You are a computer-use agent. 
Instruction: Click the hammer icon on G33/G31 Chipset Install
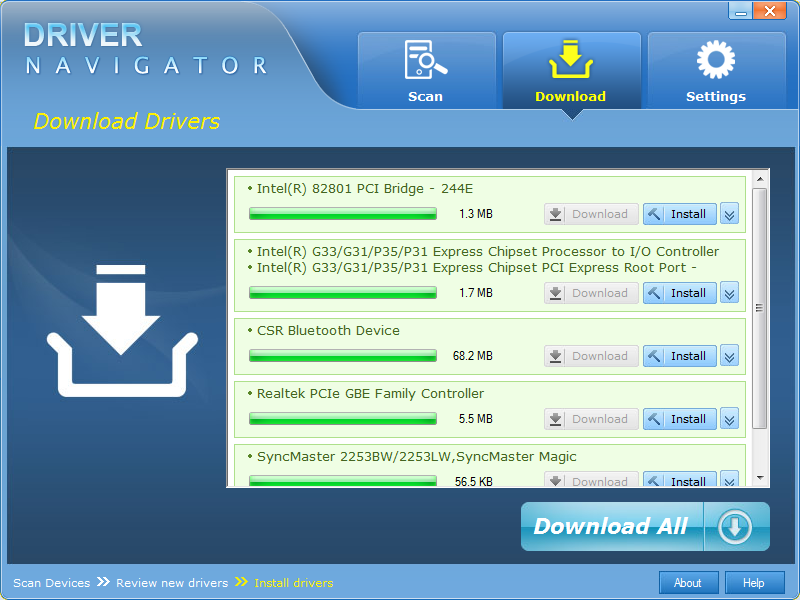654,293
